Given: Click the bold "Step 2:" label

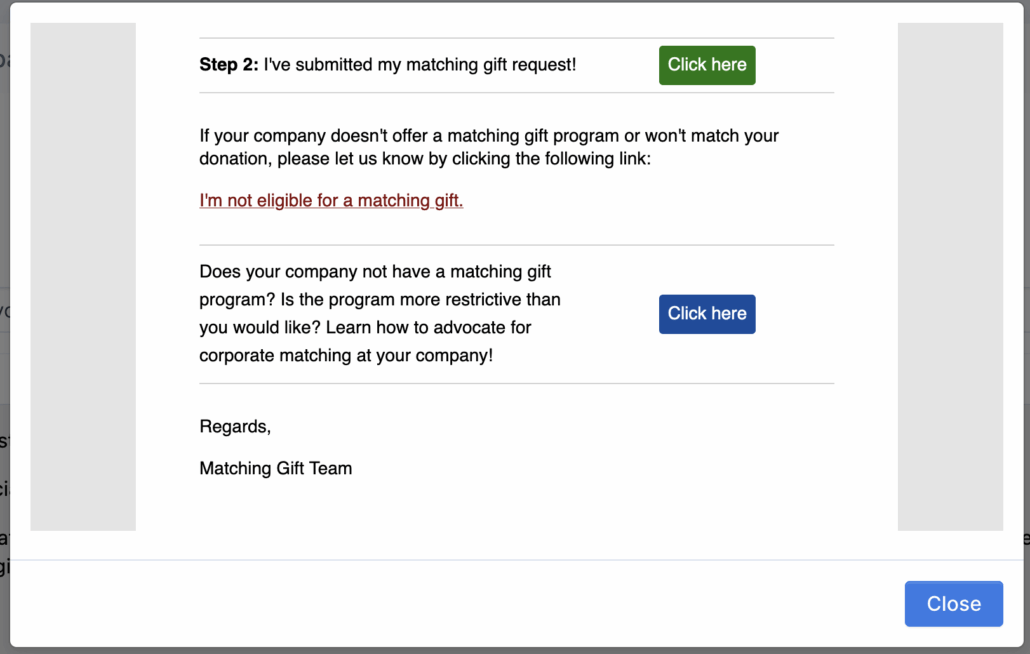Looking at the screenshot, I should [229, 65].
